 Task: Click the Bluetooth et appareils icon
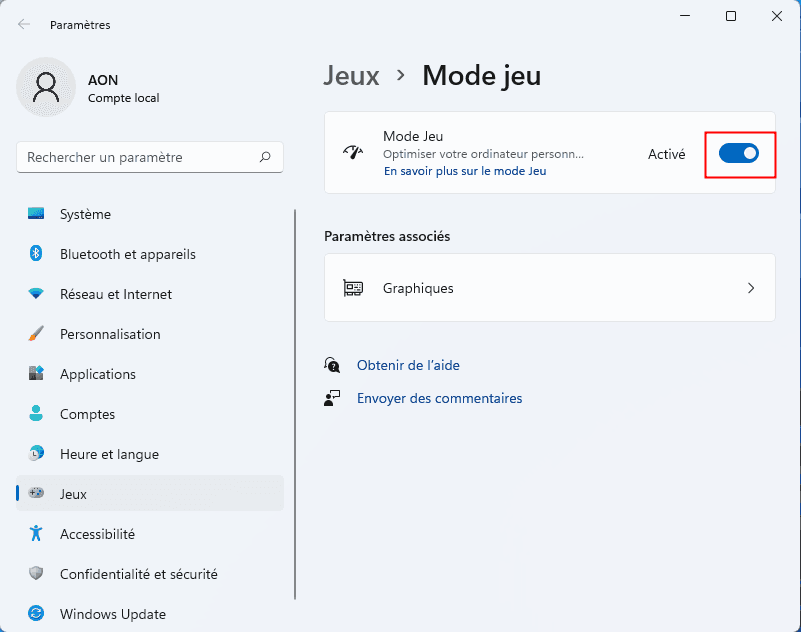click(x=37, y=254)
